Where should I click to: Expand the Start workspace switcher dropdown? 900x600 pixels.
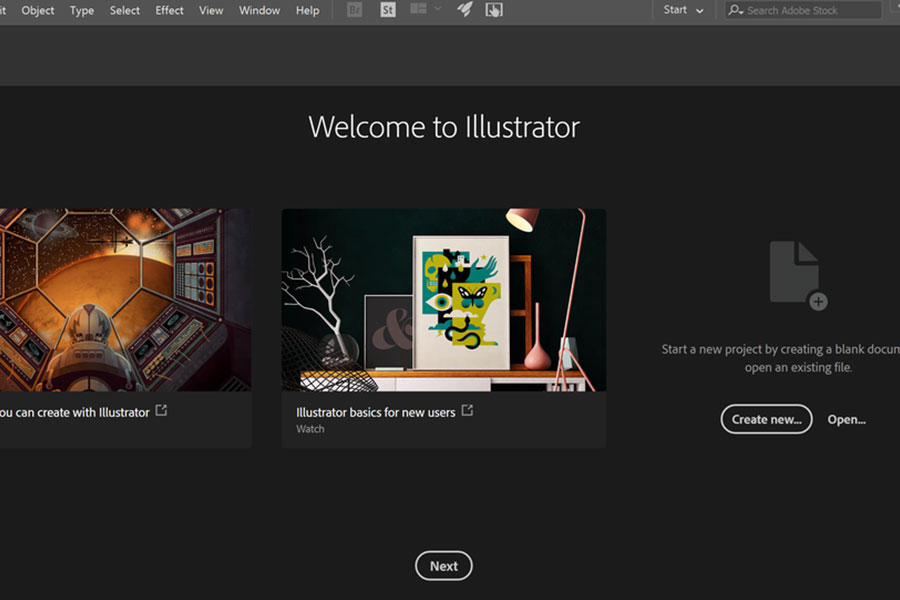coord(683,10)
